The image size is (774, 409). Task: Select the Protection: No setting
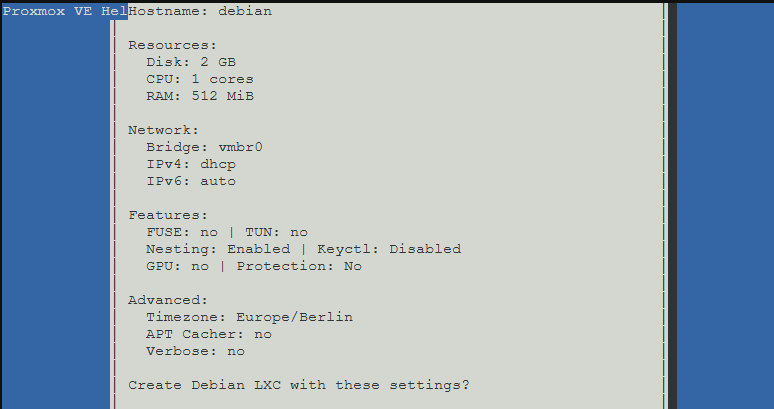pyautogui.click(x=299, y=266)
